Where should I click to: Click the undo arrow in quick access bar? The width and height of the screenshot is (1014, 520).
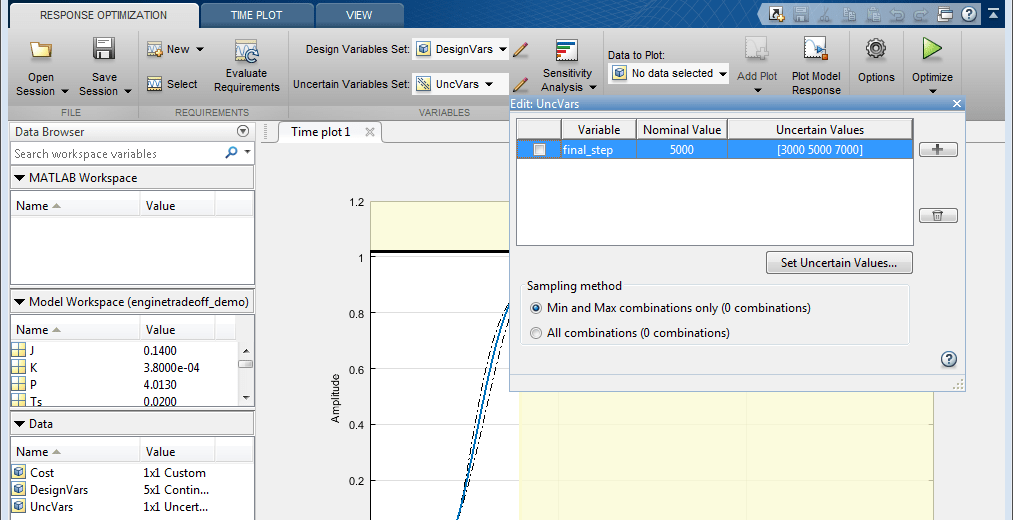896,14
